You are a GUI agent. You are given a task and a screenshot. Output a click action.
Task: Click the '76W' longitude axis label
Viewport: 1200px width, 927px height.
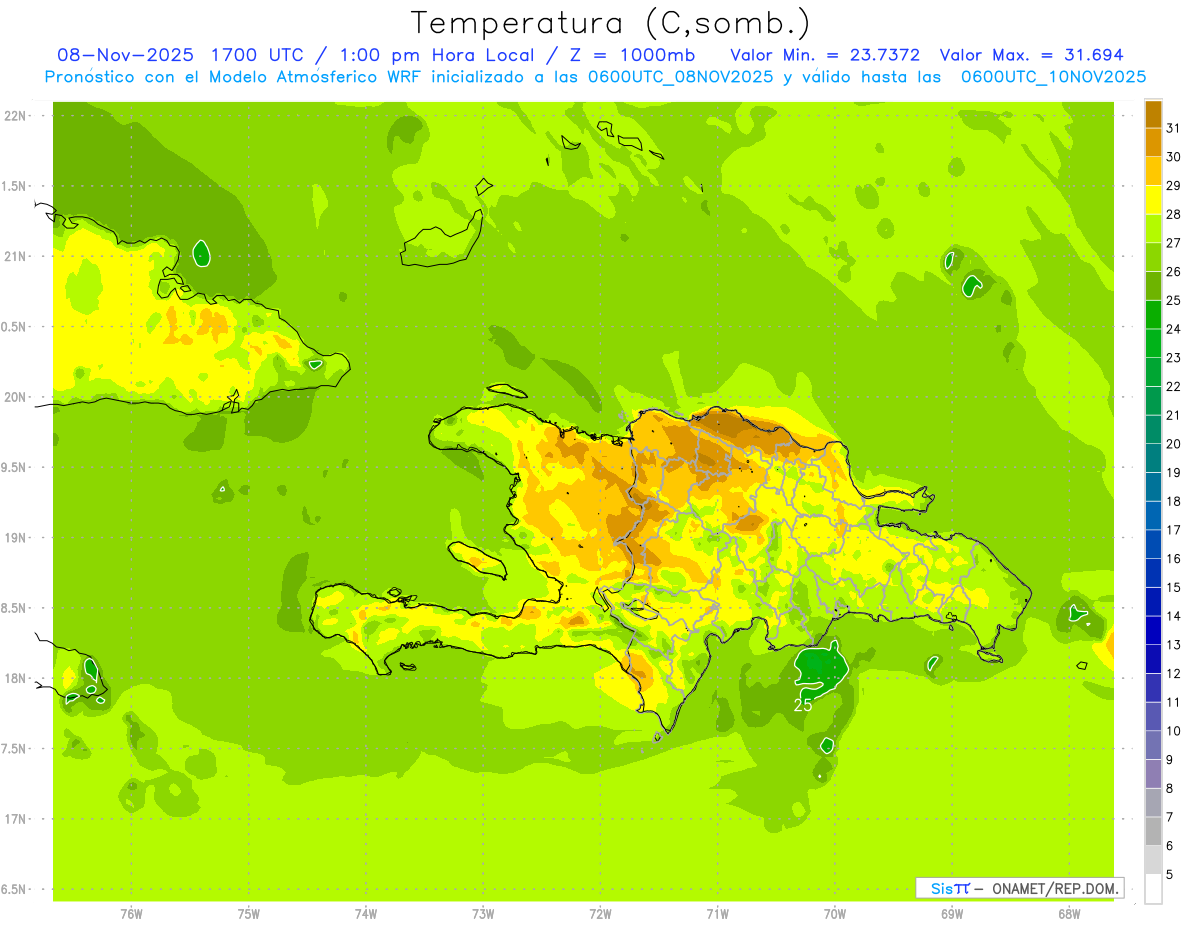[x=131, y=914]
